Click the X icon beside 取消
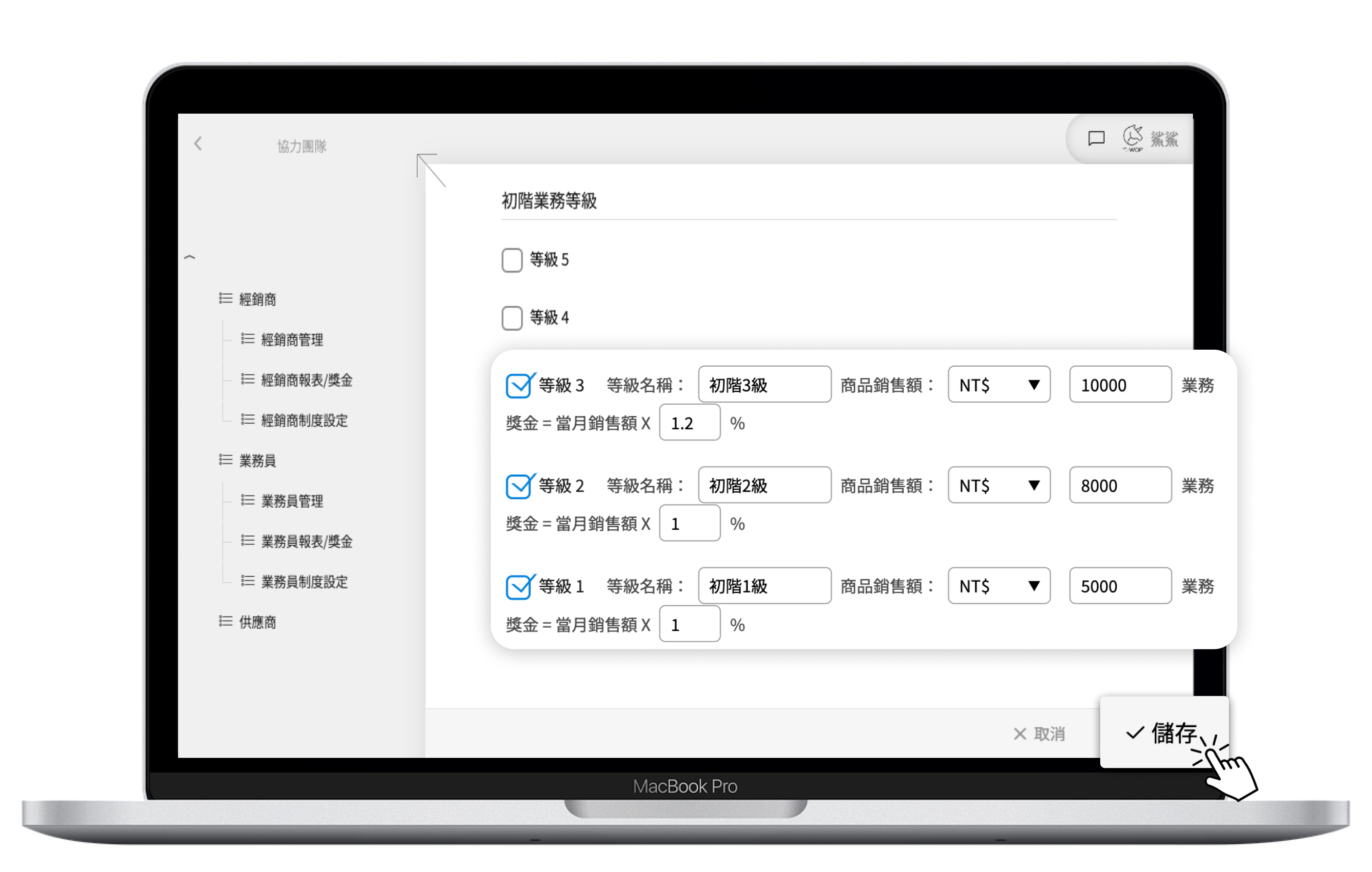The width and height of the screenshot is (1372, 872). coord(1020,733)
